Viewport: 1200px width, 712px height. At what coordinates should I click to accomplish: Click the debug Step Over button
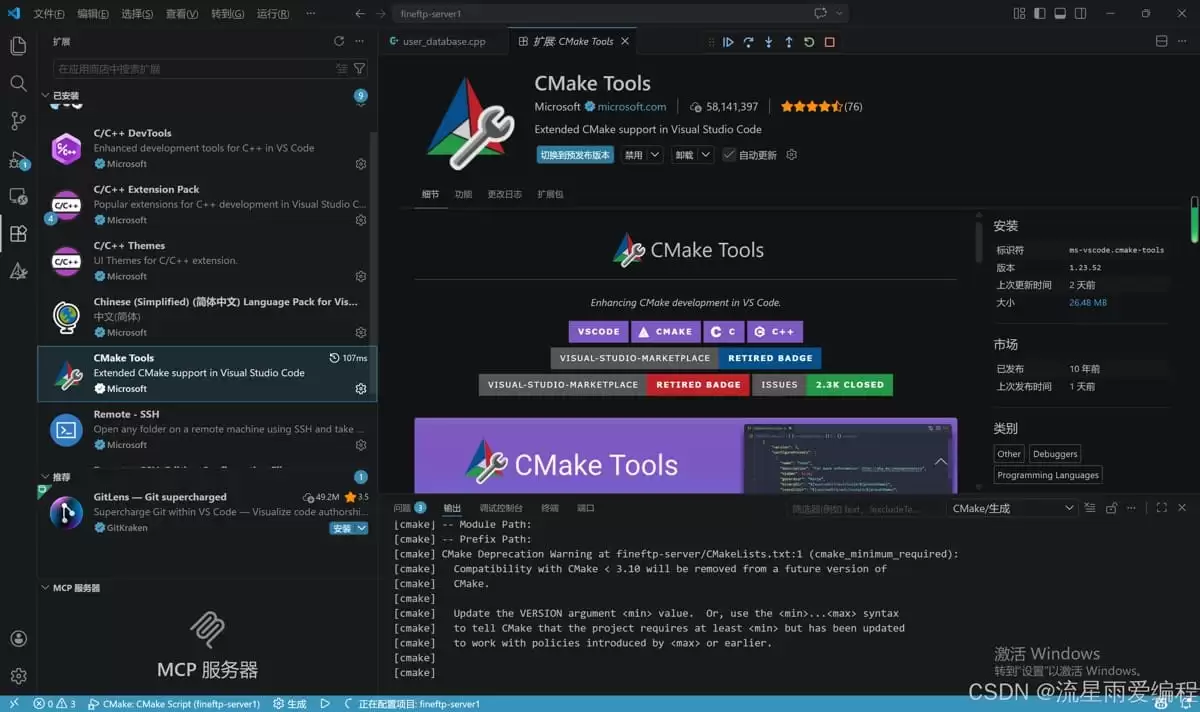pos(748,42)
